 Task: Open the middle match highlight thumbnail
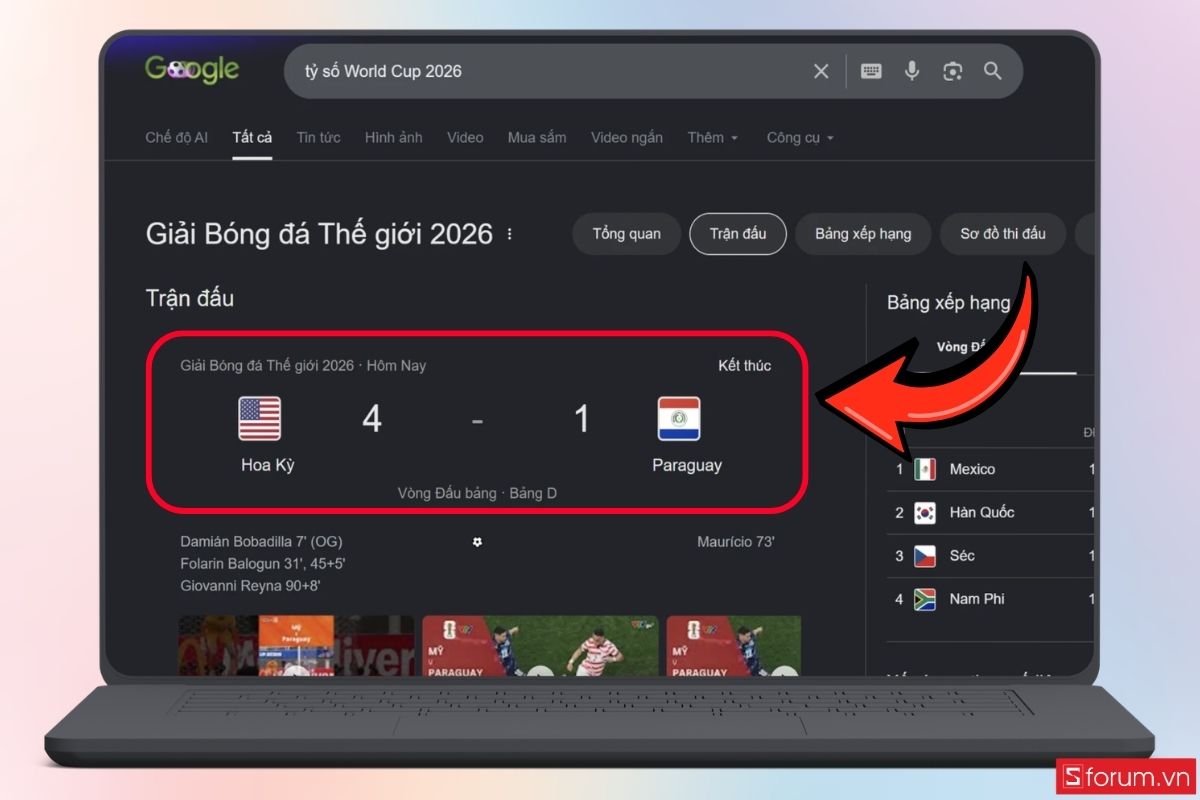[540, 646]
